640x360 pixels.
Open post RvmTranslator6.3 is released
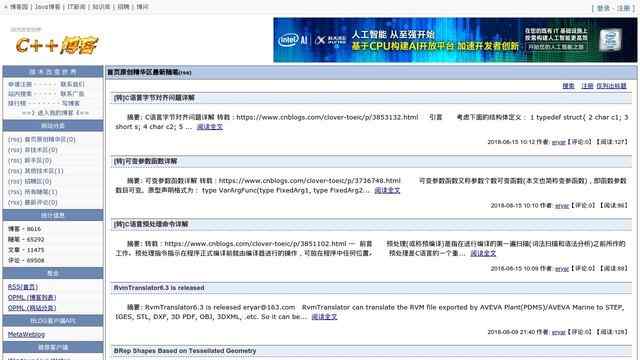coord(159,288)
